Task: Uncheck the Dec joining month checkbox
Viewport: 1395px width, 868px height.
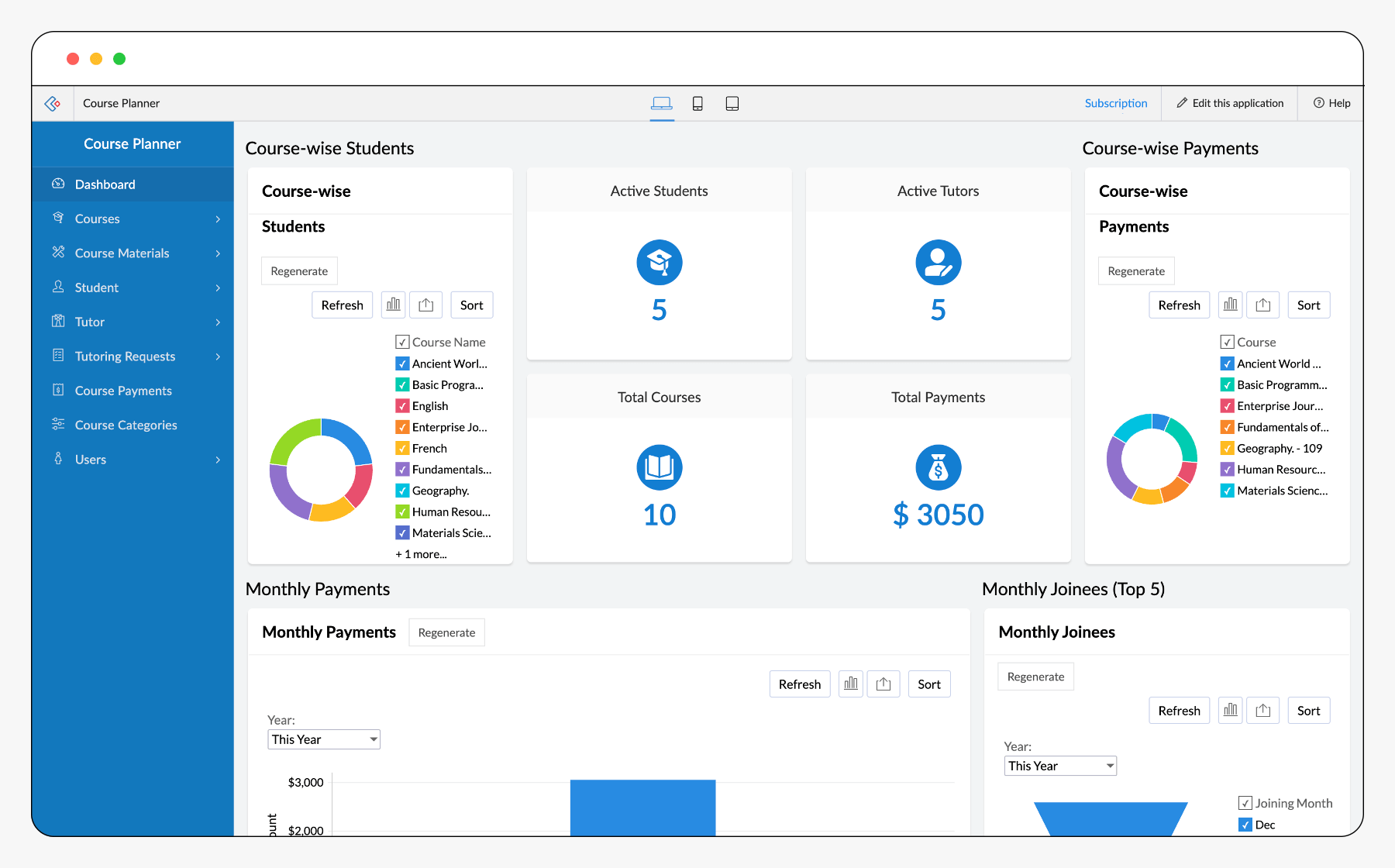Action: click(1245, 825)
